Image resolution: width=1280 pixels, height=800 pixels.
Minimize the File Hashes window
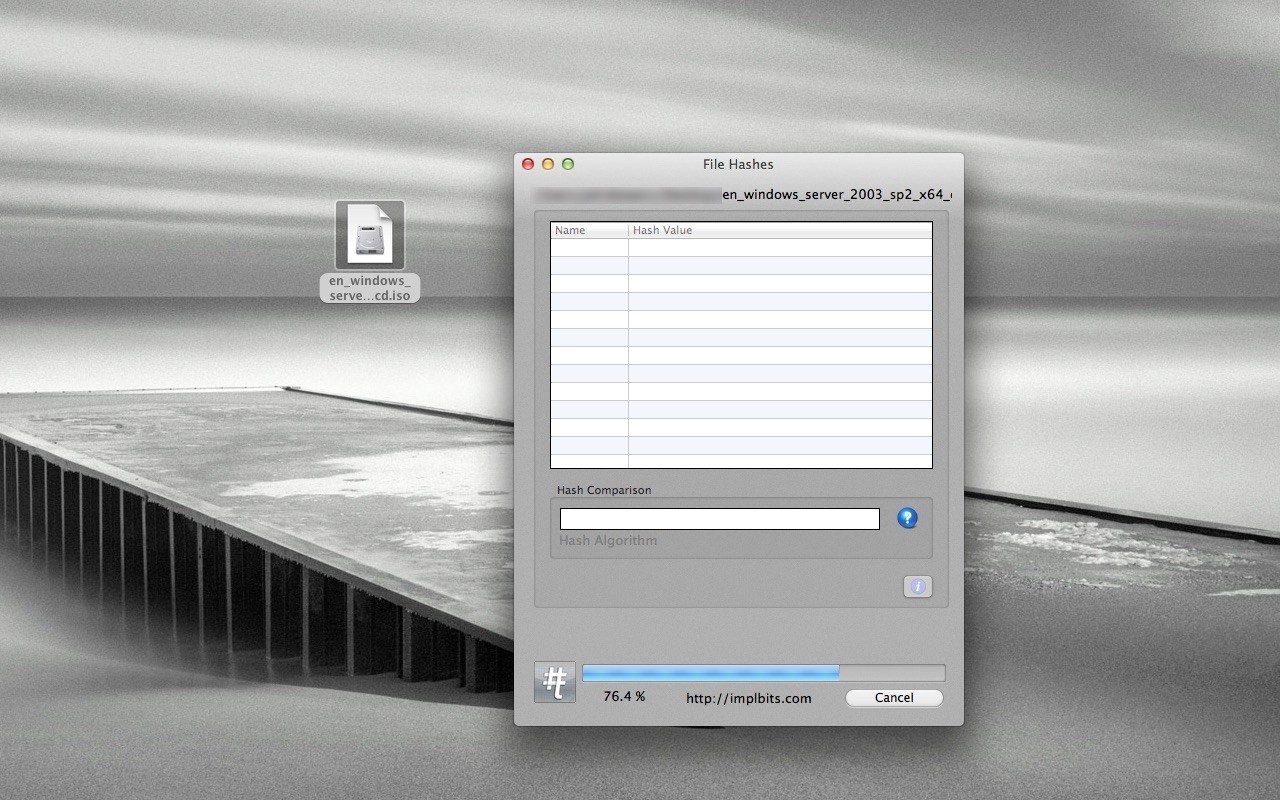[548, 164]
